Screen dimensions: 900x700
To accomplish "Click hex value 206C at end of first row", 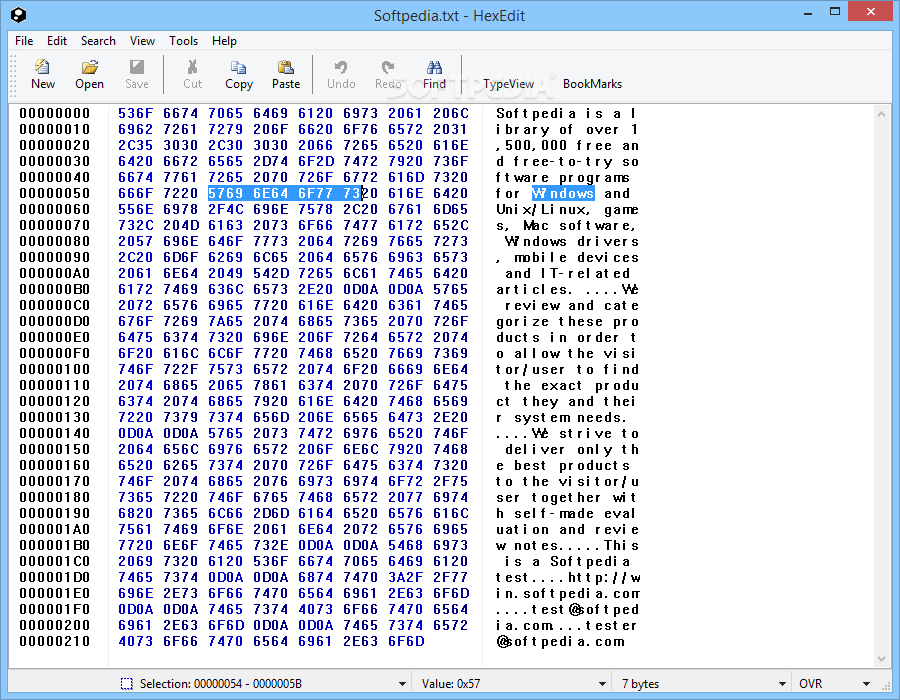I will pyautogui.click(x=451, y=114).
